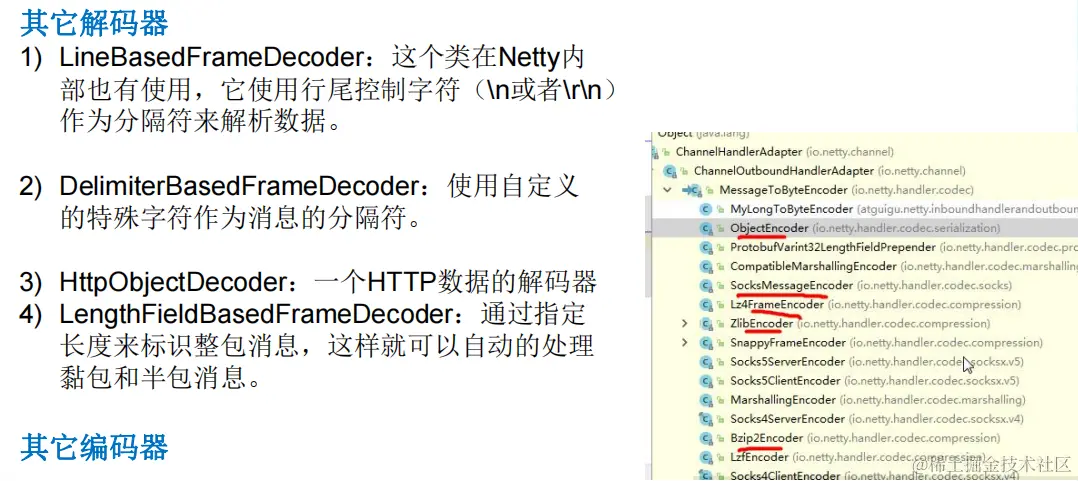
Task: Expand the SnappyFrameEncoder tree node
Action: point(684,342)
